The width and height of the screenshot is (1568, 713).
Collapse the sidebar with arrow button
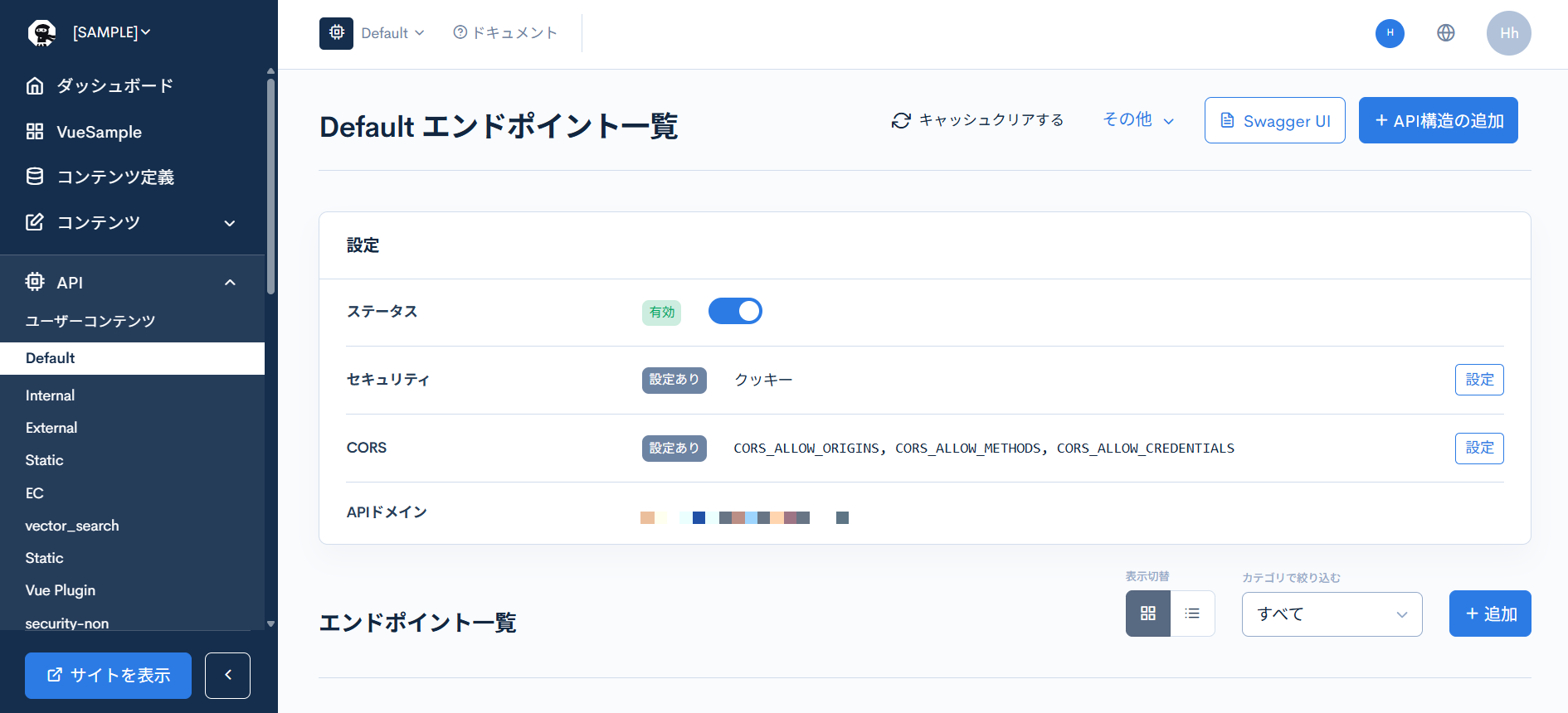tap(227, 676)
